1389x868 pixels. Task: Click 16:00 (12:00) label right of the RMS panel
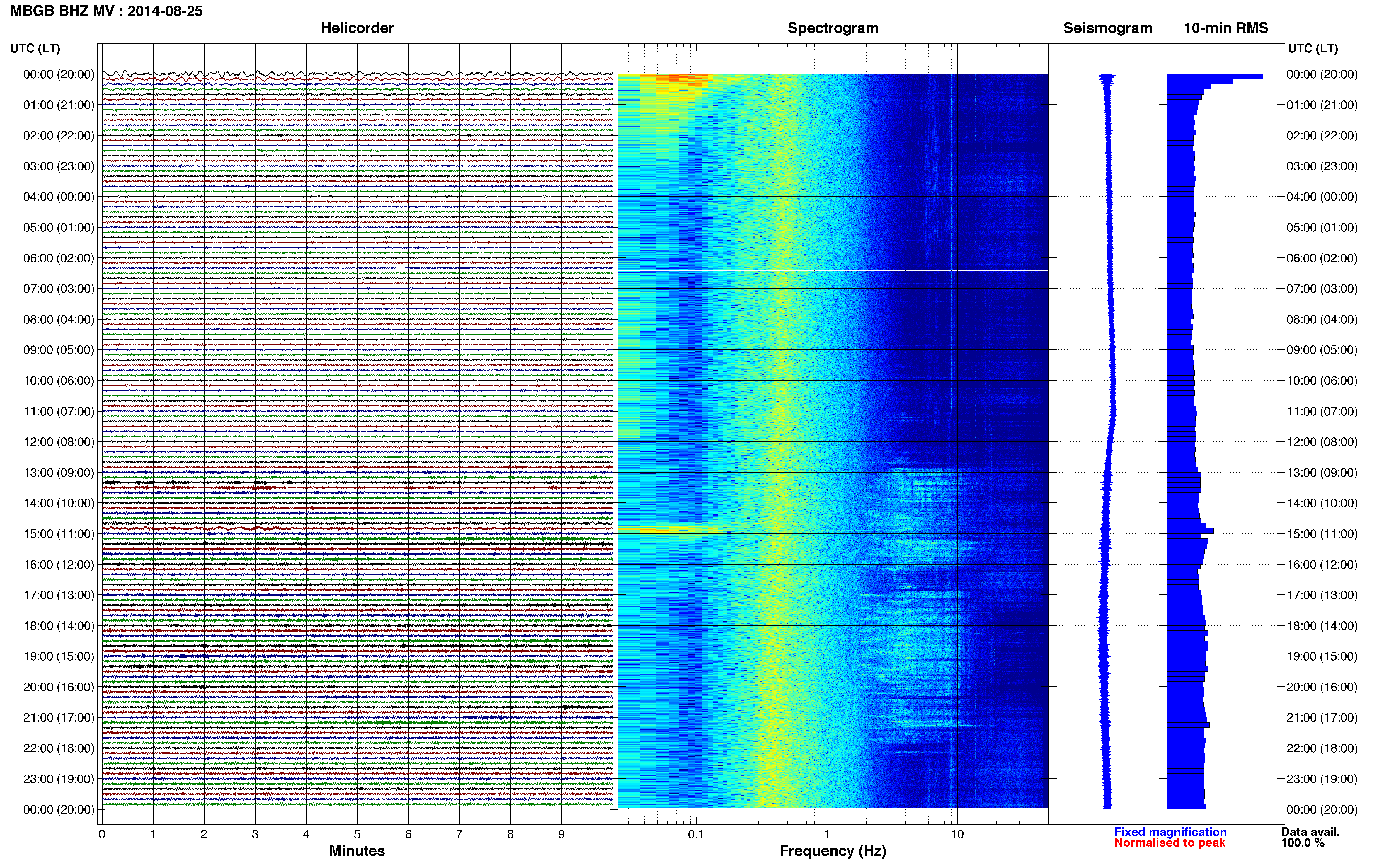[x=1322, y=564]
